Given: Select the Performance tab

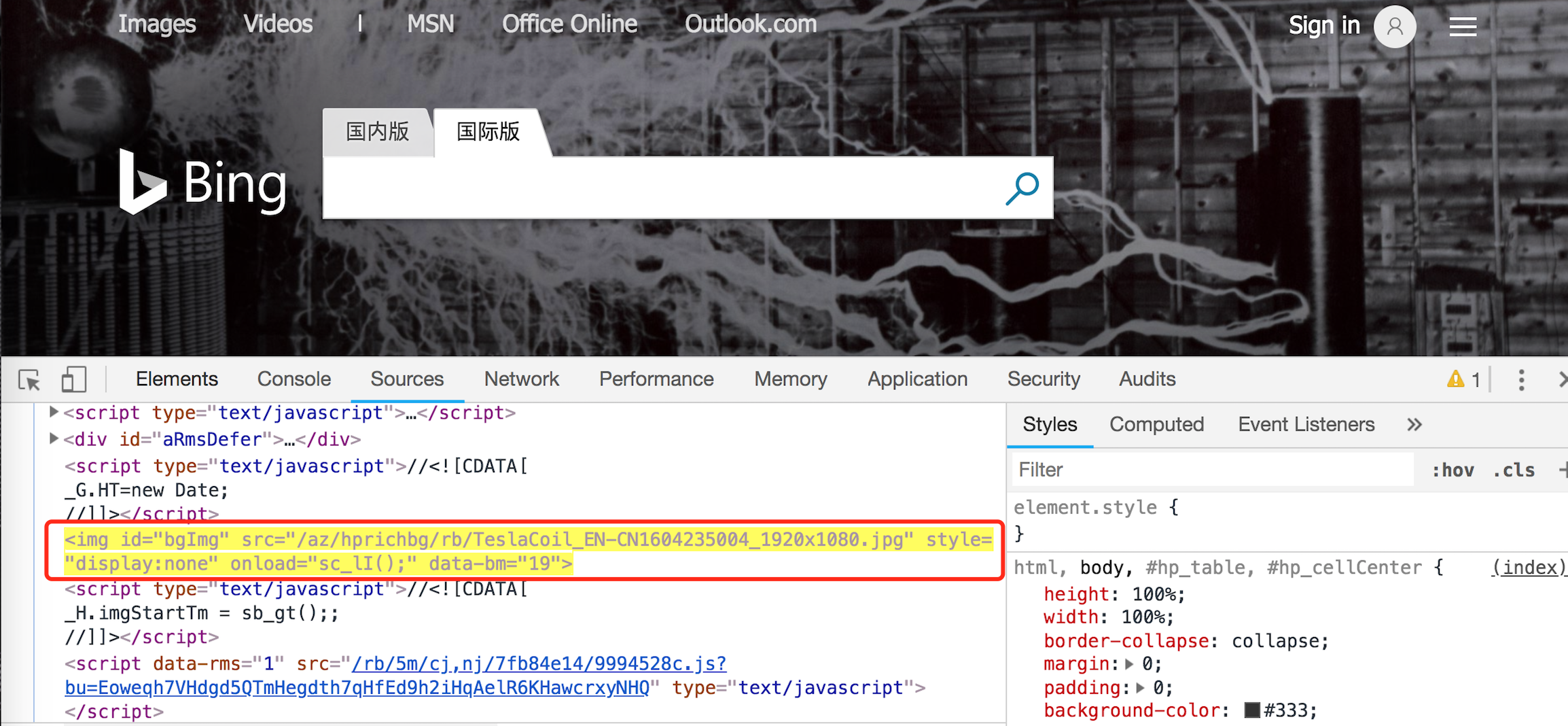Looking at the screenshot, I should click(x=656, y=379).
